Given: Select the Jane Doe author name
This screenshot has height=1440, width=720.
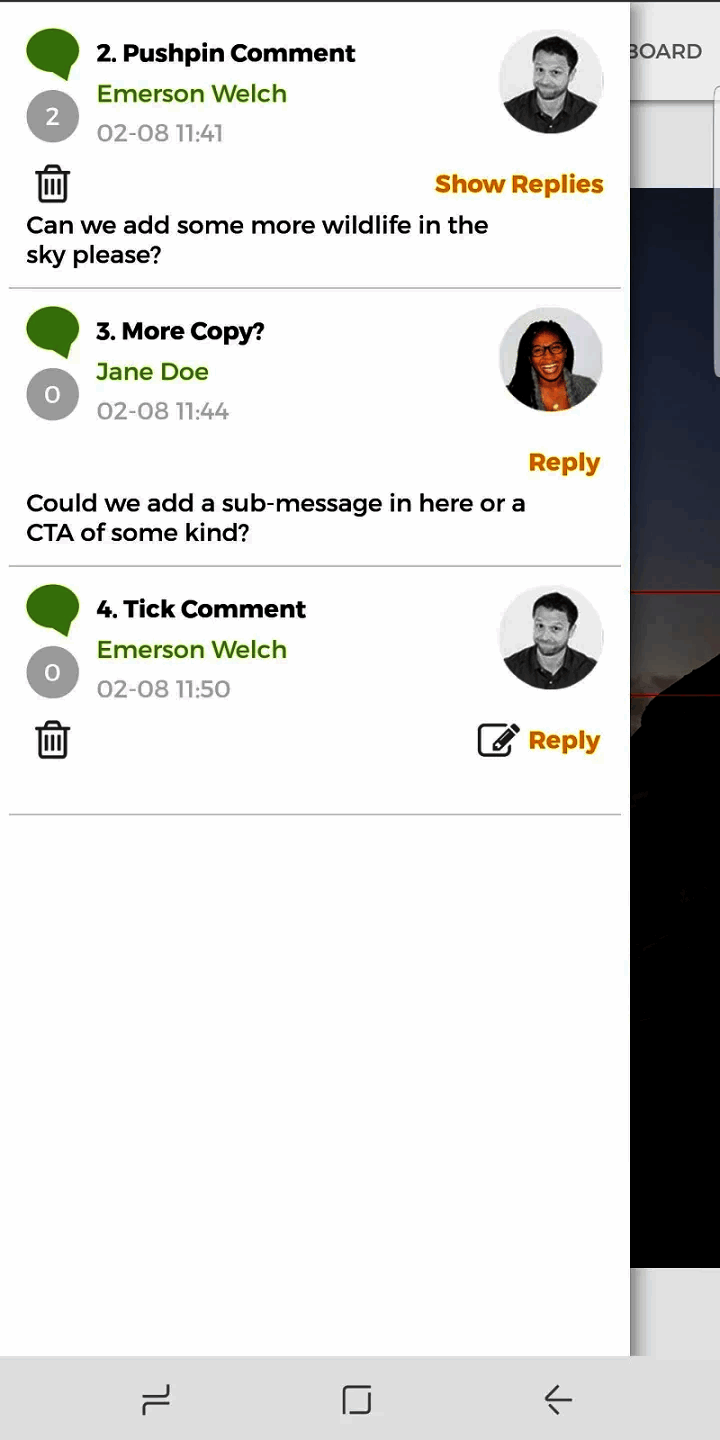Looking at the screenshot, I should [x=152, y=372].
